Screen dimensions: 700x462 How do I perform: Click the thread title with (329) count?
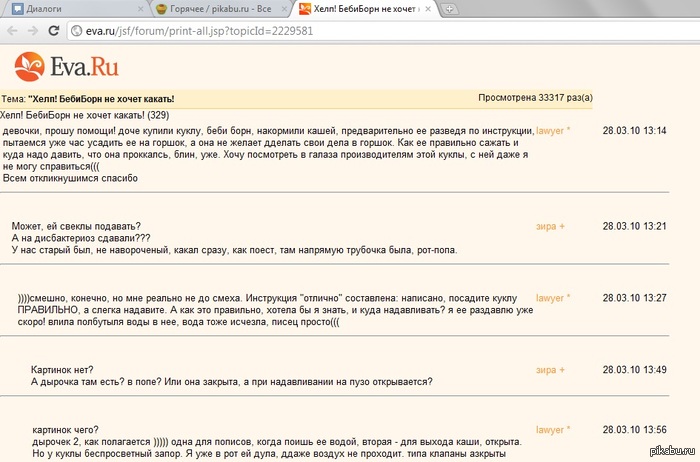coord(84,115)
